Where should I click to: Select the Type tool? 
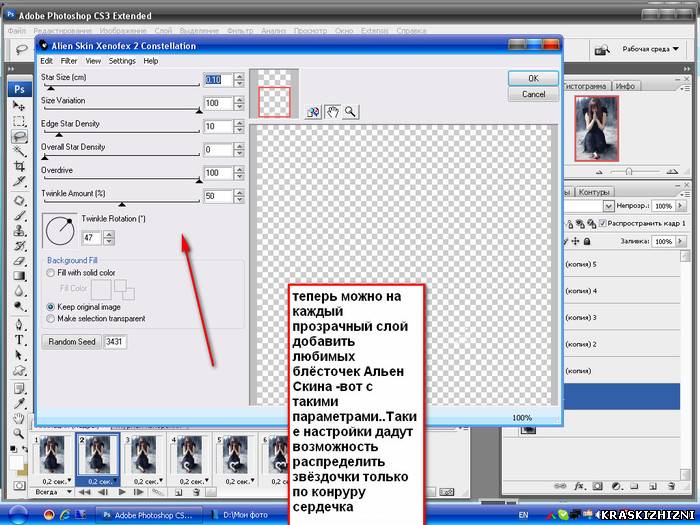click(x=19, y=340)
